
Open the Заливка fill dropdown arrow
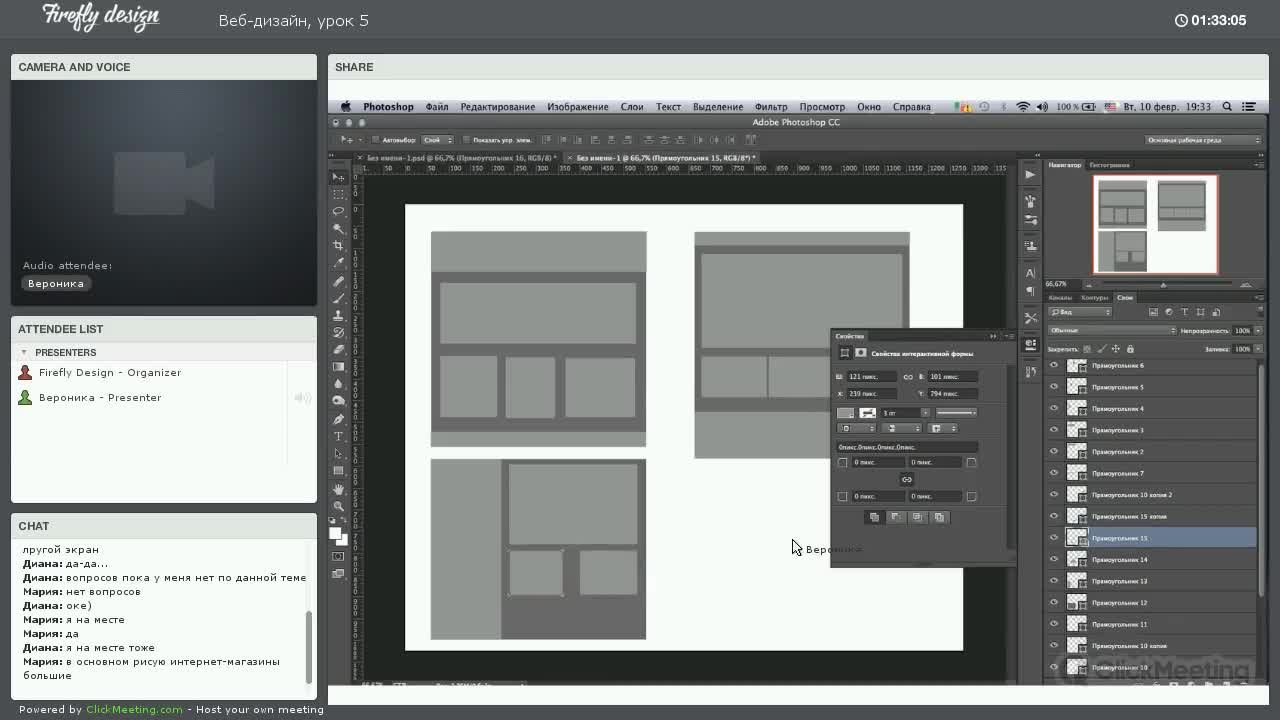(1258, 349)
